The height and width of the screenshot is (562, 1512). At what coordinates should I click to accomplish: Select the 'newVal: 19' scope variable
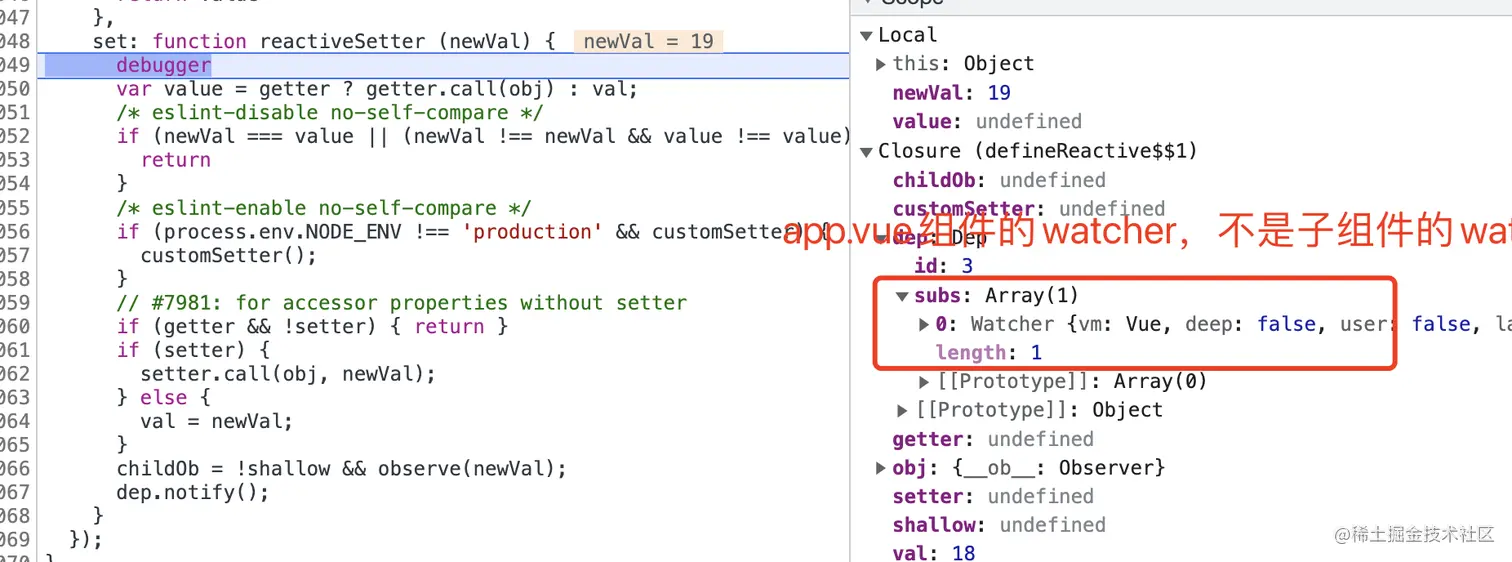[x=951, y=93]
